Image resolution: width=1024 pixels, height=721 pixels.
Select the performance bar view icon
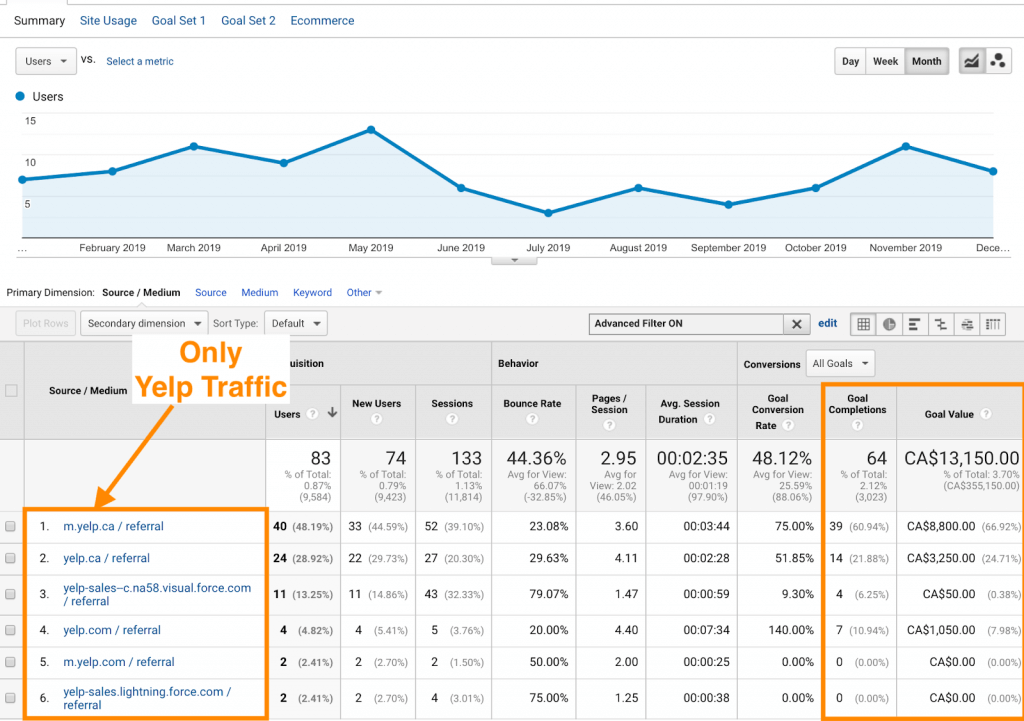pyautogui.click(x=914, y=324)
